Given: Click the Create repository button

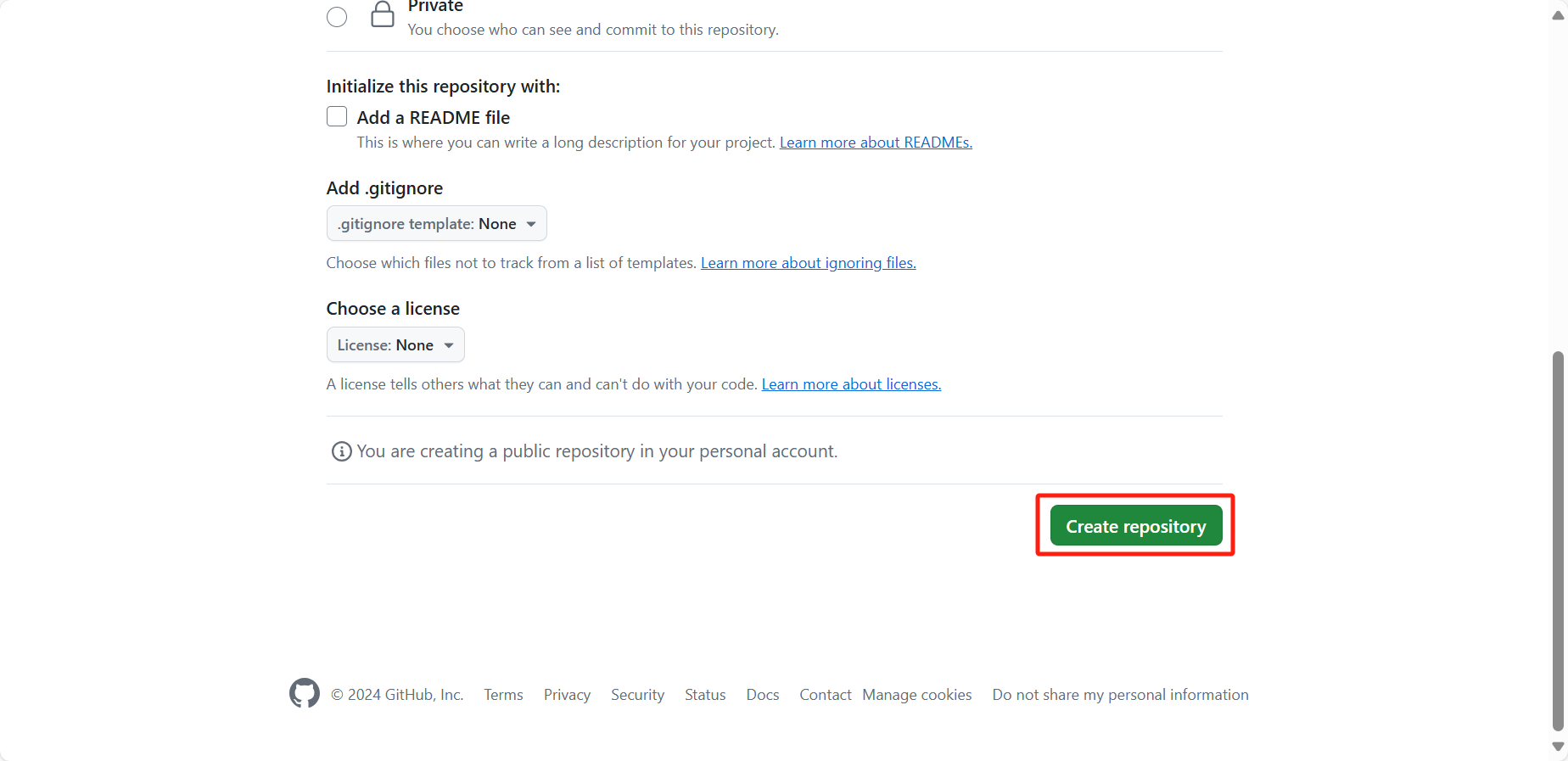Looking at the screenshot, I should pos(1136,526).
